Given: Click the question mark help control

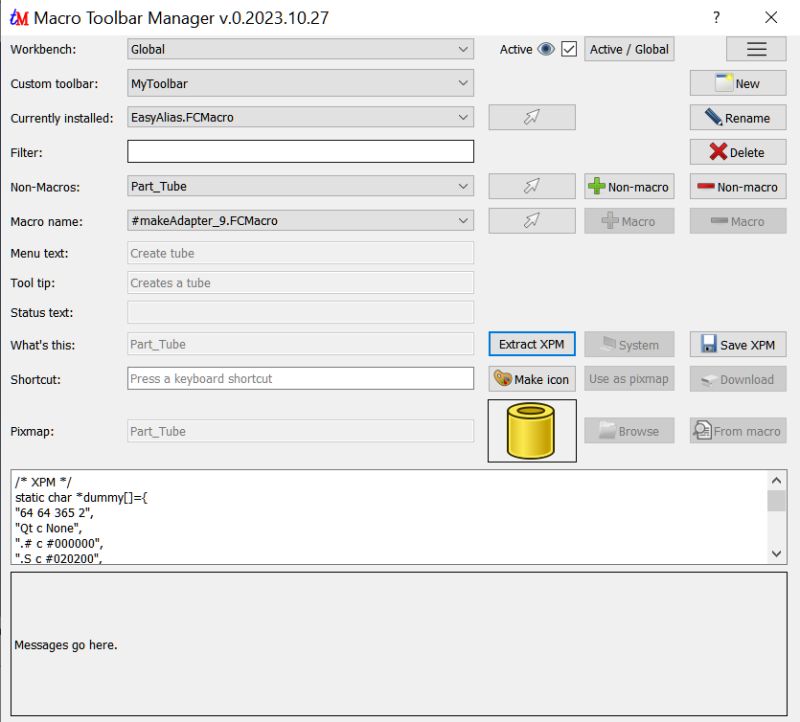Looking at the screenshot, I should [x=716, y=18].
